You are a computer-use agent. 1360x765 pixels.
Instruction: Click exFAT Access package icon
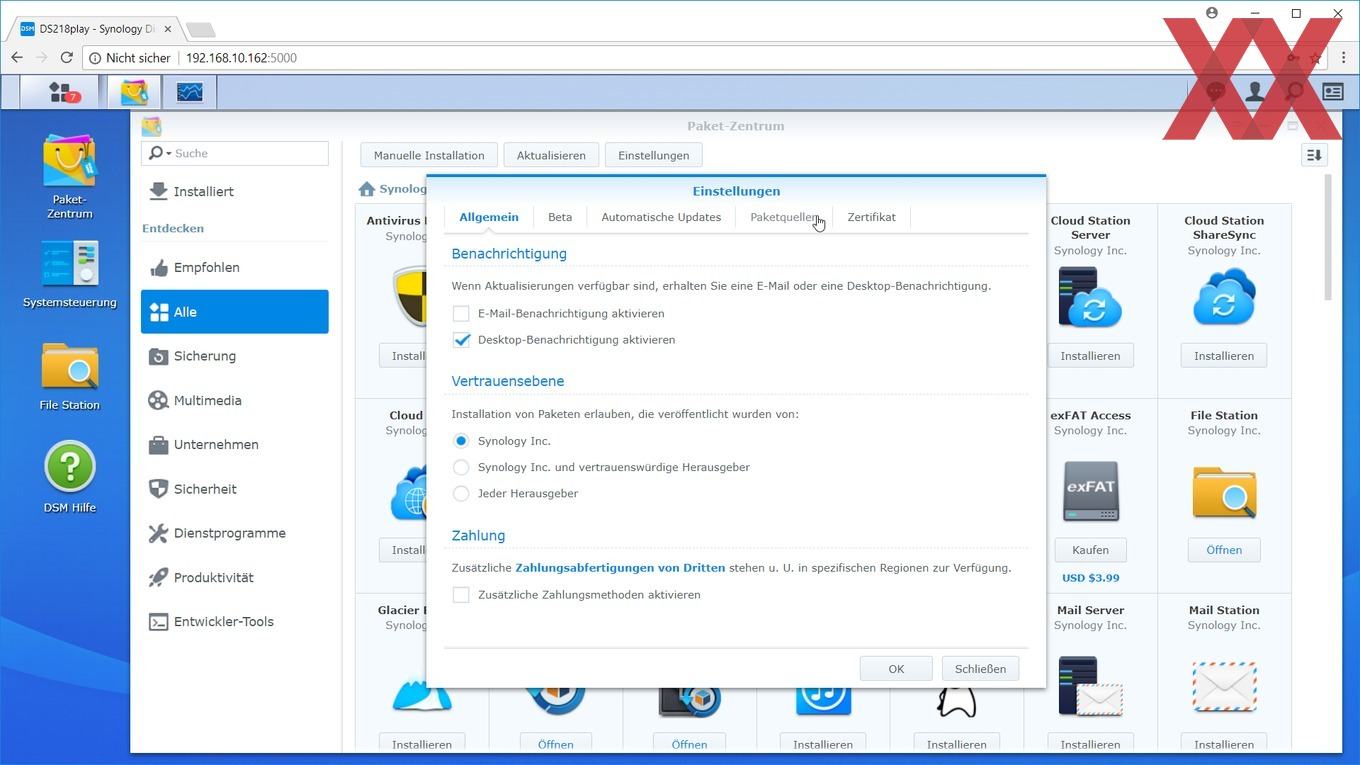(1090, 491)
